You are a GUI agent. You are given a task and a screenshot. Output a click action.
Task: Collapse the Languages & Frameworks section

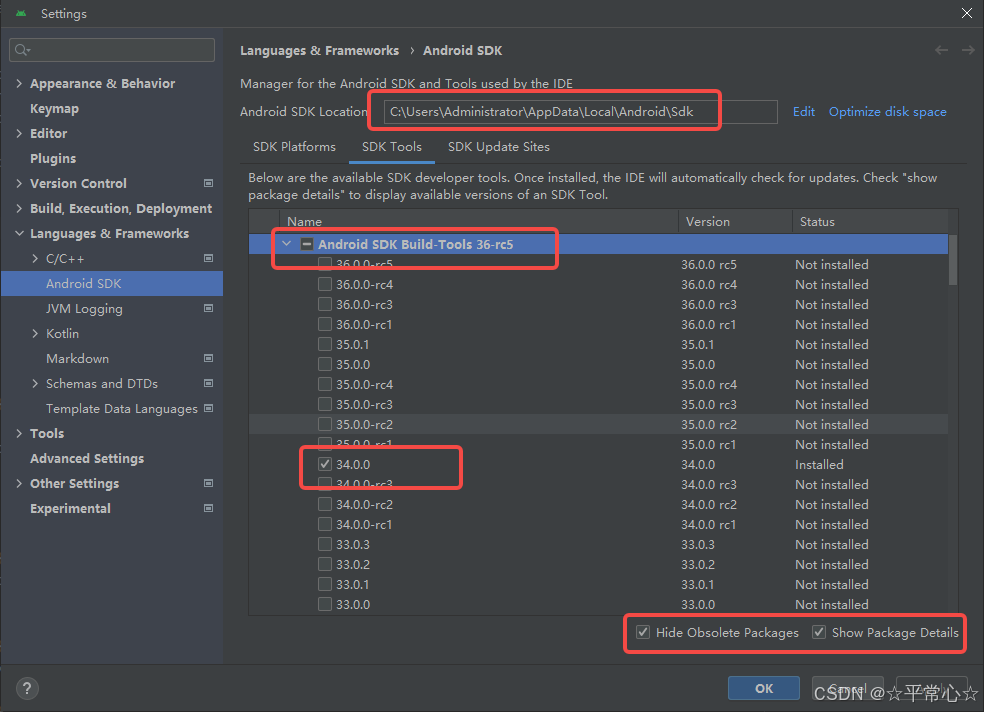(19, 233)
